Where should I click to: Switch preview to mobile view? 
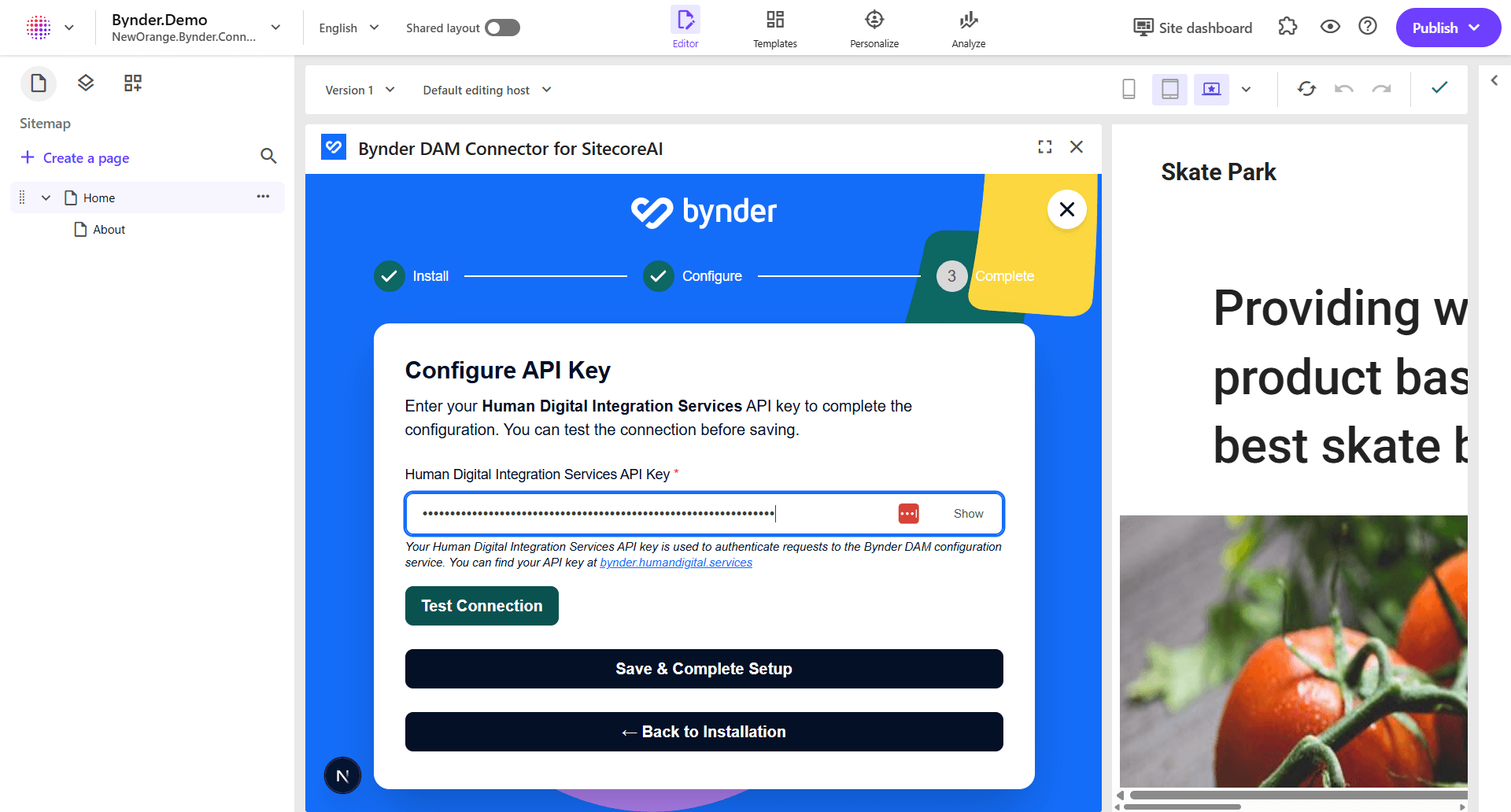click(1129, 89)
